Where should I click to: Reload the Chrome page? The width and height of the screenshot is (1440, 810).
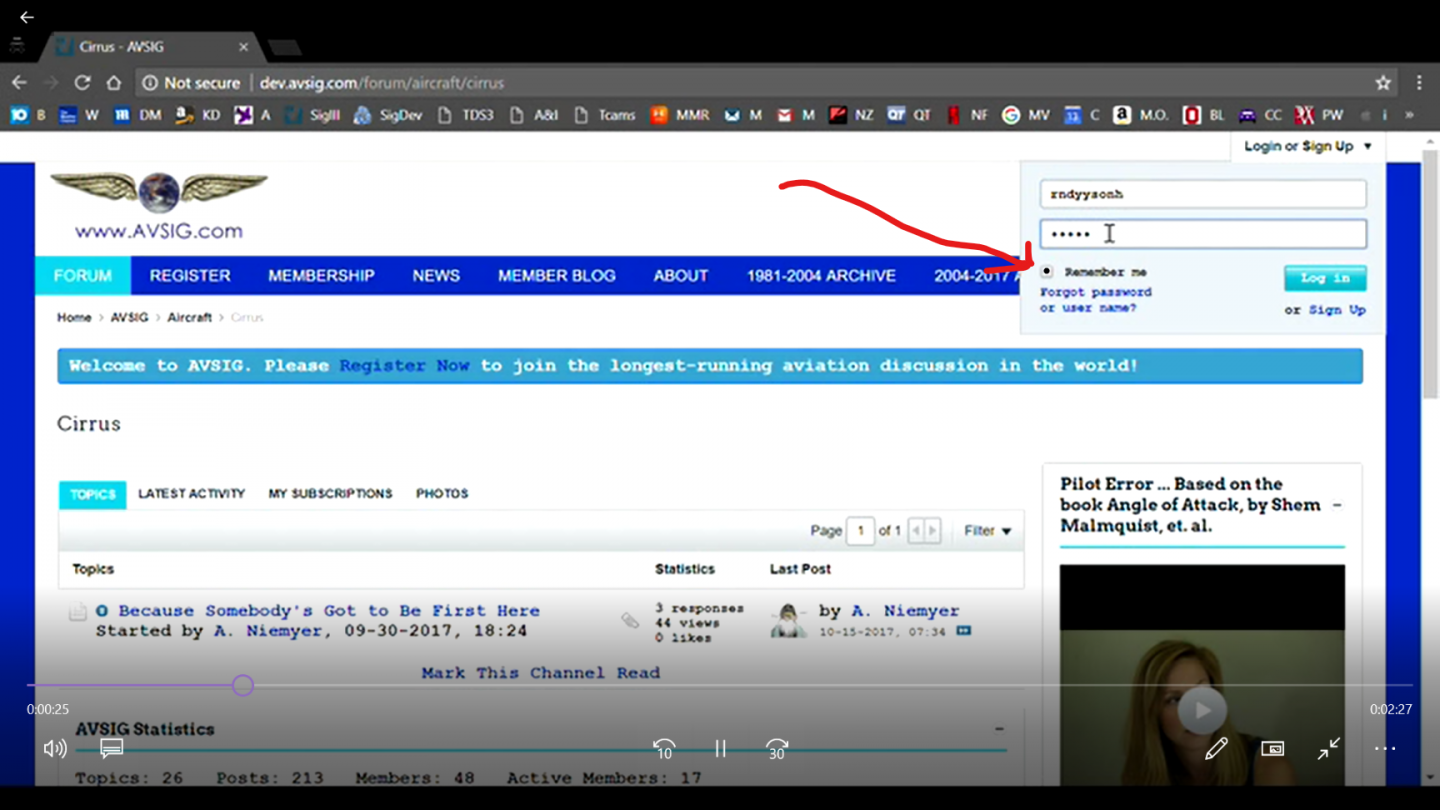pyautogui.click(x=83, y=83)
